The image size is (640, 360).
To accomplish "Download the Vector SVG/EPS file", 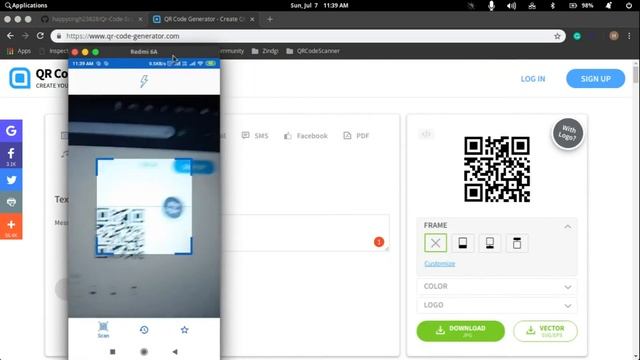I will 545,331.
